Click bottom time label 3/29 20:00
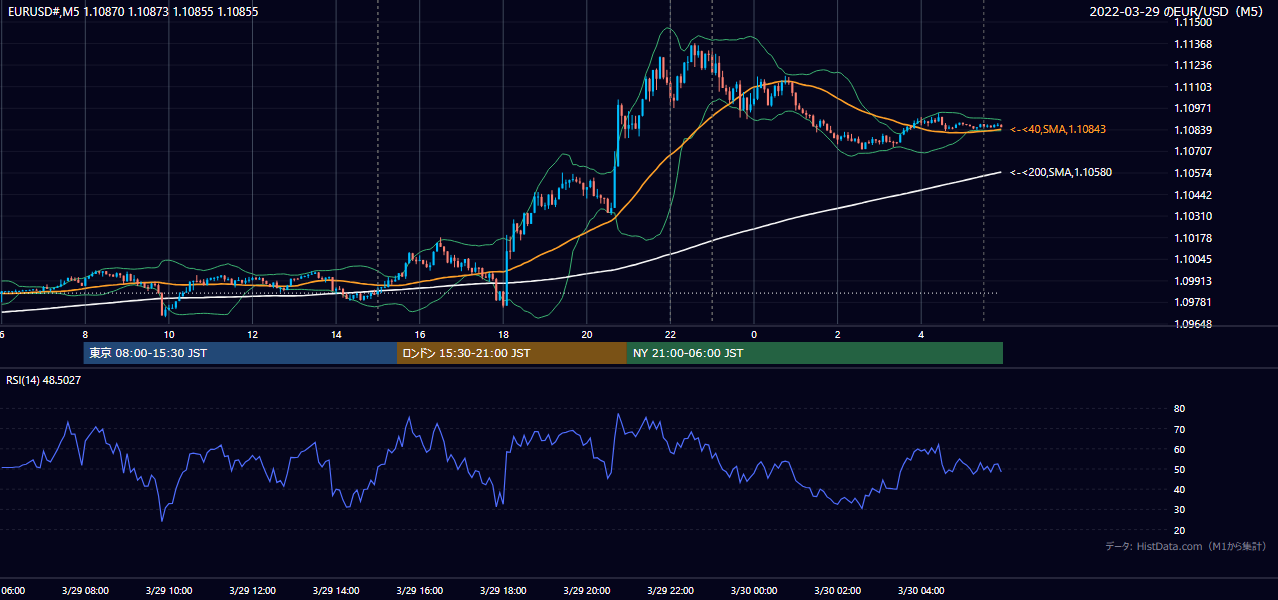1278x600 pixels. 587,590
